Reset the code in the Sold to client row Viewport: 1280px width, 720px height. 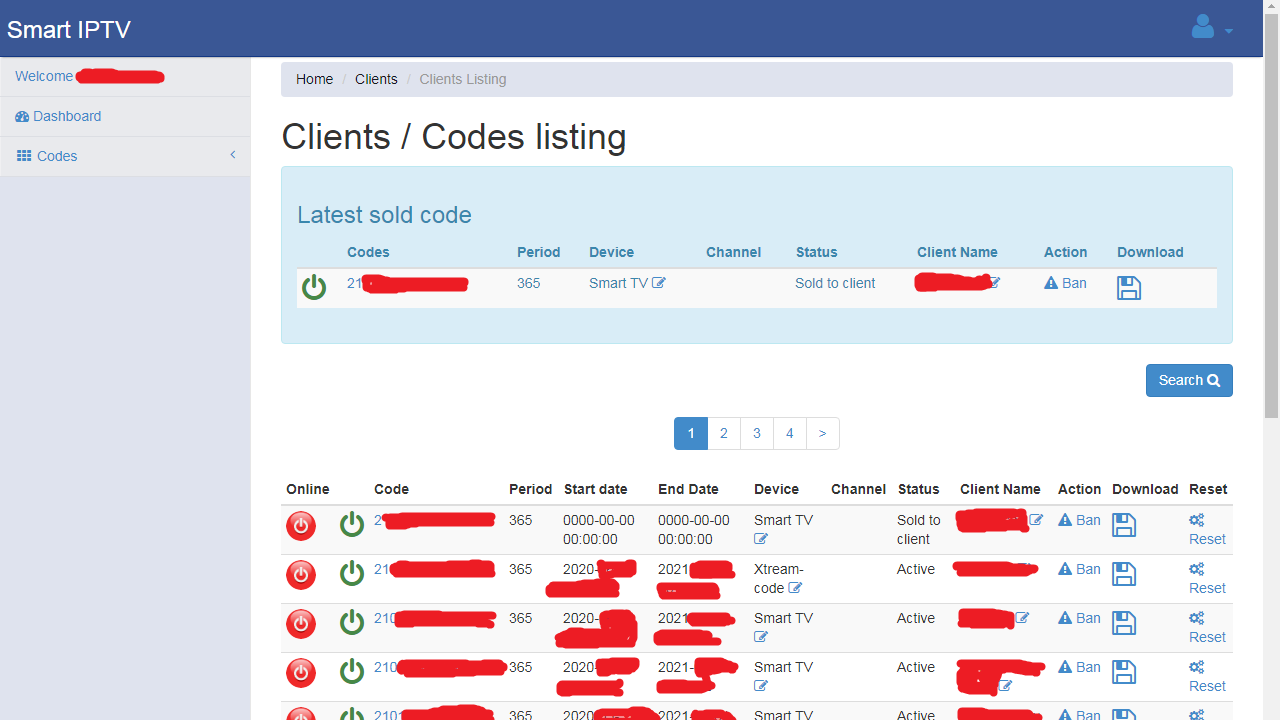pyautogui.click(x=1207, y=529)
